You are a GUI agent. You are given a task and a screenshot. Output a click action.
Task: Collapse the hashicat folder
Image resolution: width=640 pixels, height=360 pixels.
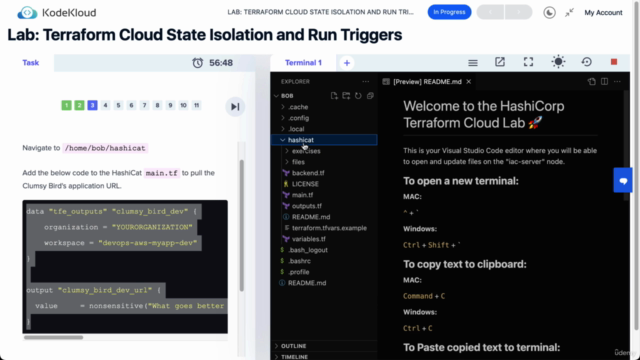[324, 140]
